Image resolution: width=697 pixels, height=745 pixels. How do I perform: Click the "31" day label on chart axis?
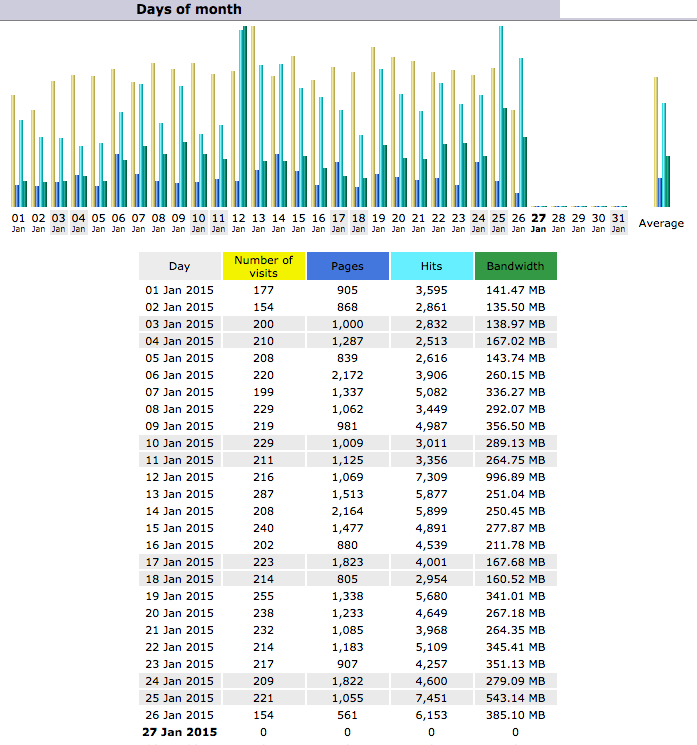click(x=619, y=217)
